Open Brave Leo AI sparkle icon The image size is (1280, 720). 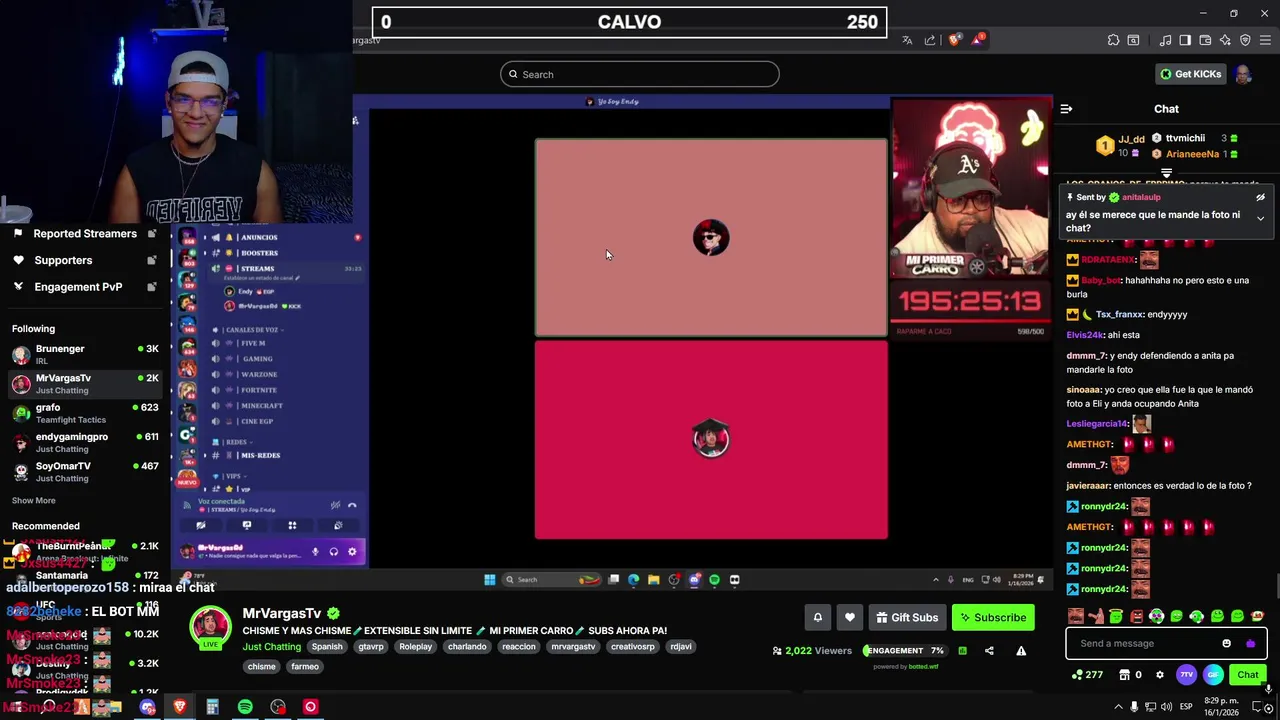(1225, 40)
